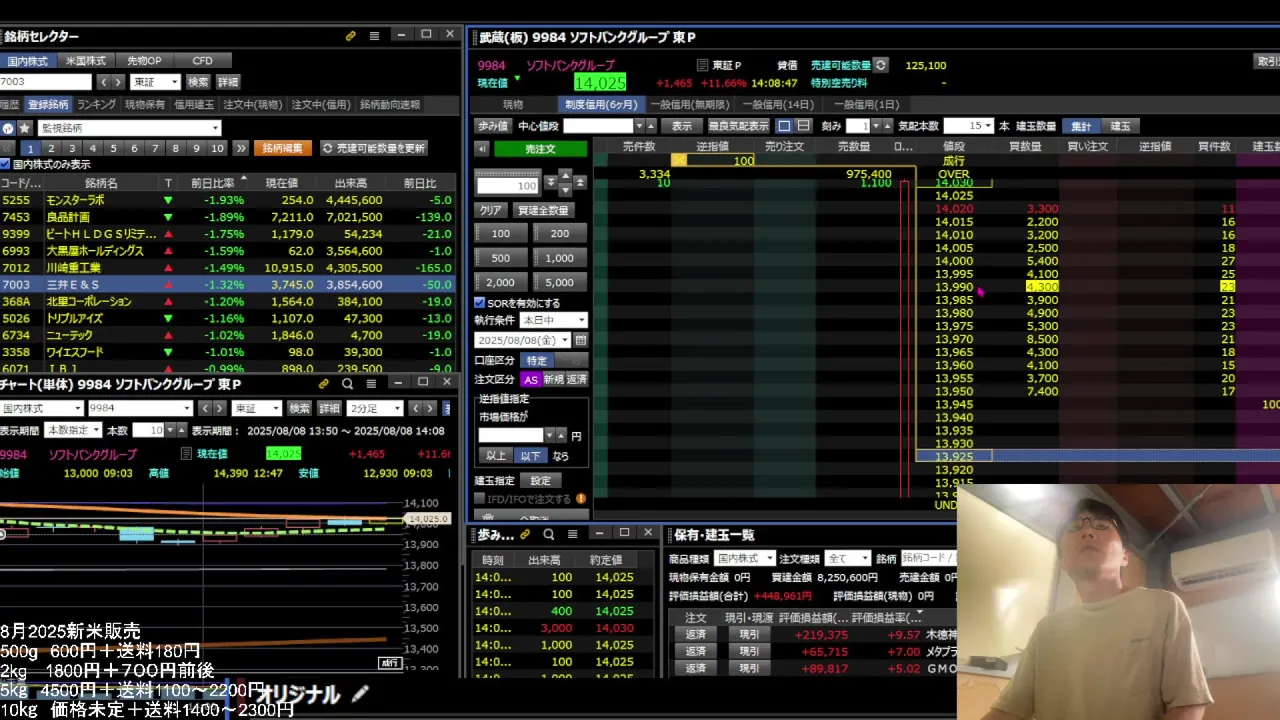Click the search magnifier in 歩み値 window title bar
This screenshot has height=720, width=1280.
click(548, 534)
